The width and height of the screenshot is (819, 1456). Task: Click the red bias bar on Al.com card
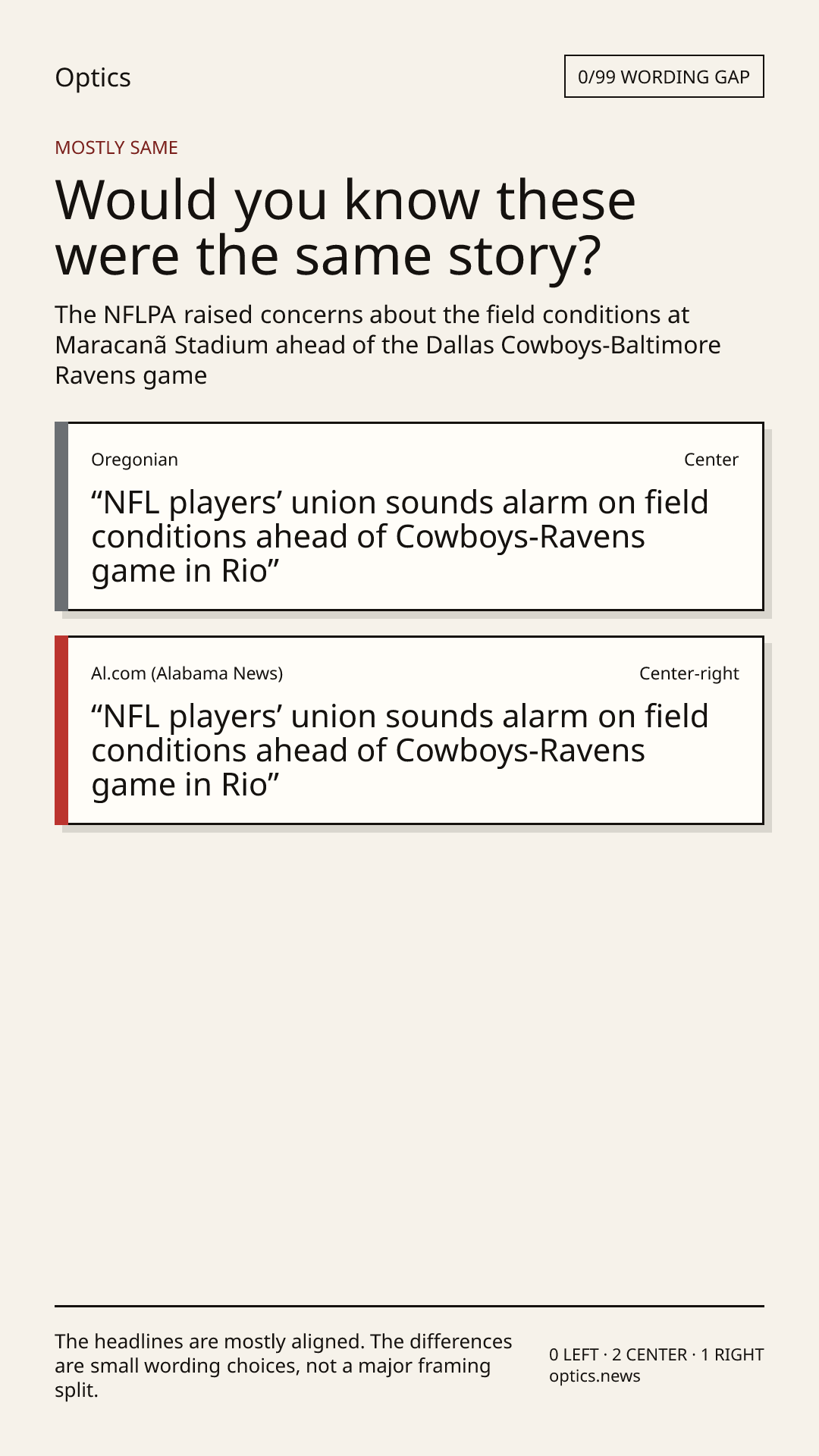(x=61, y=730)
